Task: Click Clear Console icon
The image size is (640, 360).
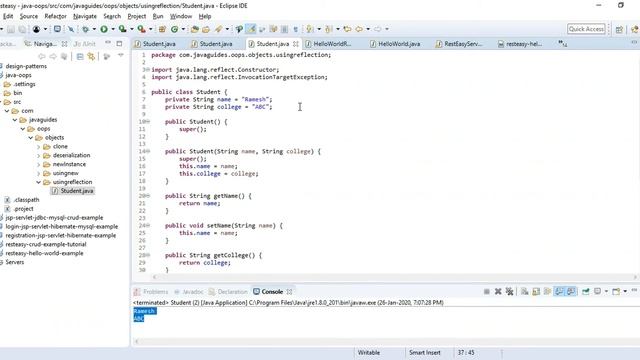Action: pos(524,291)
